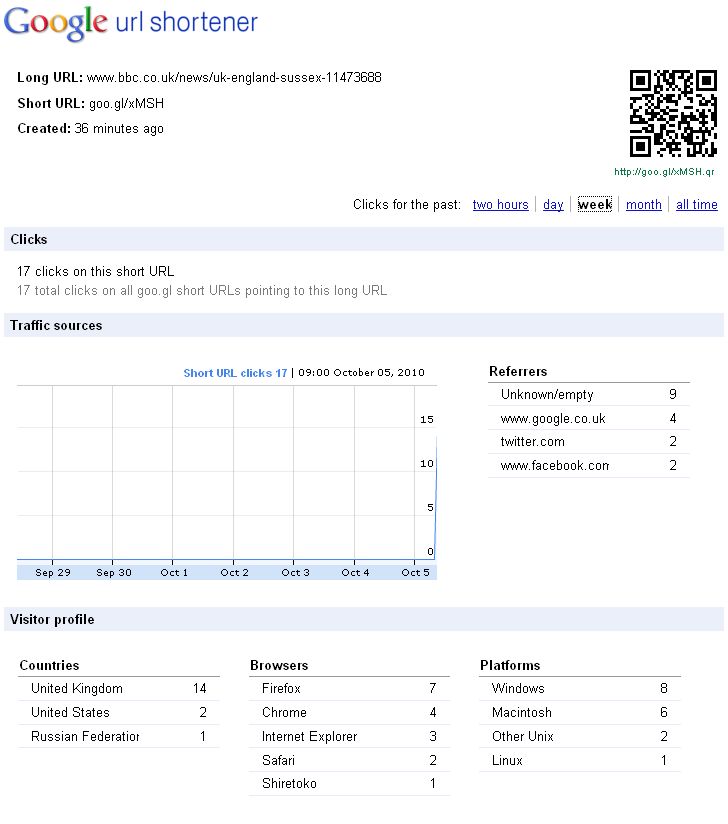The image size is (728, 824).
Task: Click the Russian Federation country row
Action: [118, 736]
